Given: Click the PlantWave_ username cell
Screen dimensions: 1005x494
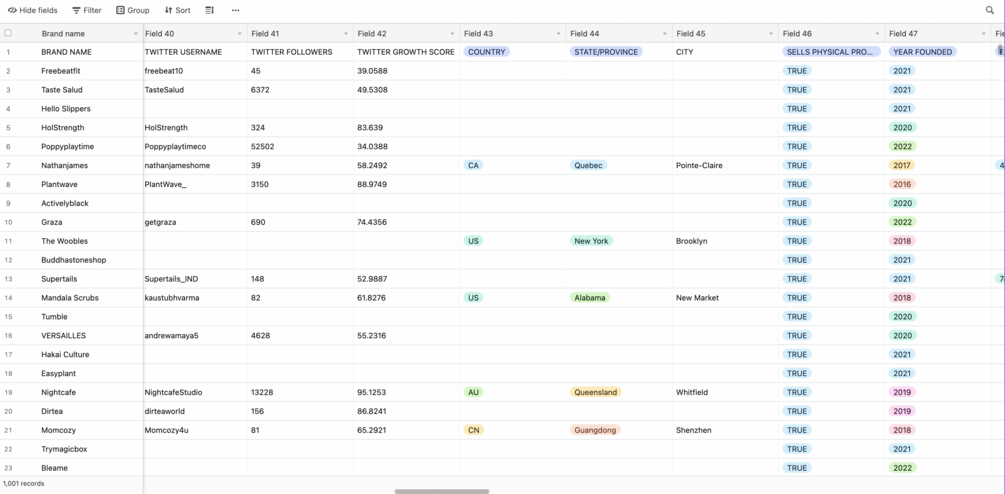Looking at the screenshot, I should coord(195,185).
